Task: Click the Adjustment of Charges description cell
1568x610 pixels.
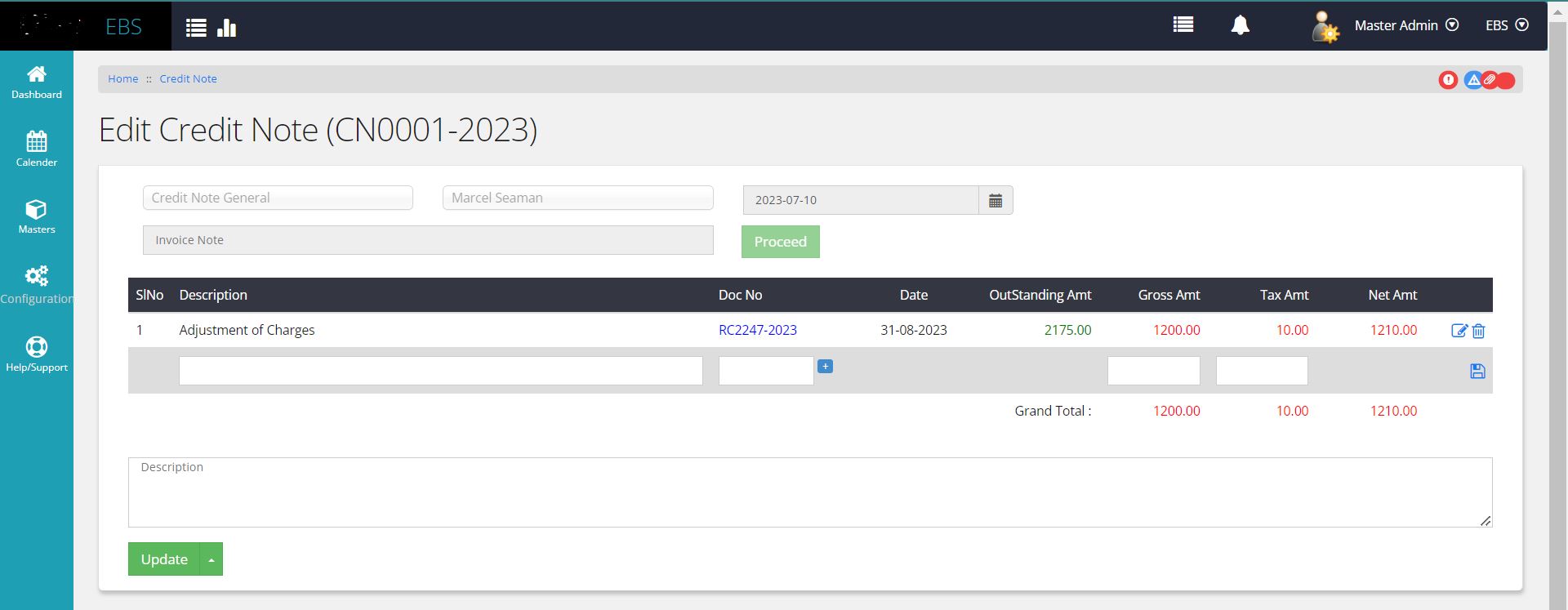Action: 247,330
